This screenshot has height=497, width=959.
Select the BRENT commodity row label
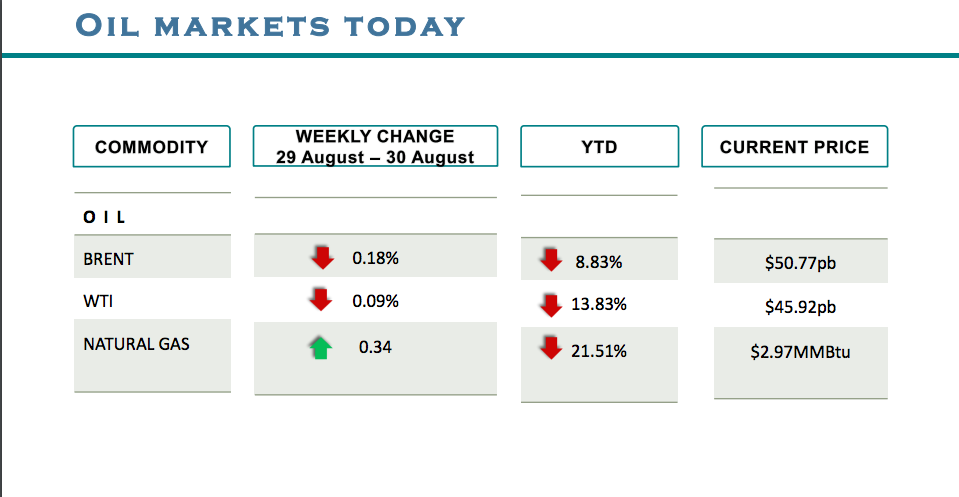tap(109, 259)
